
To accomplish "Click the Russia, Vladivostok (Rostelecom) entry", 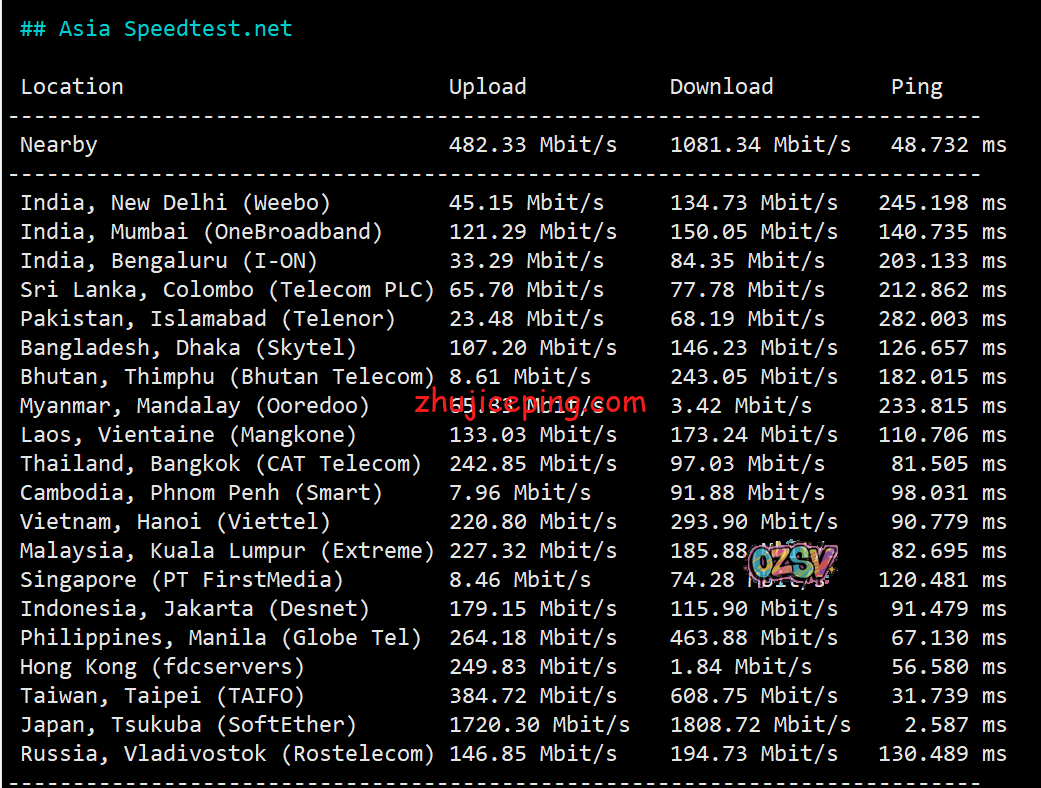I will point(227,754).
